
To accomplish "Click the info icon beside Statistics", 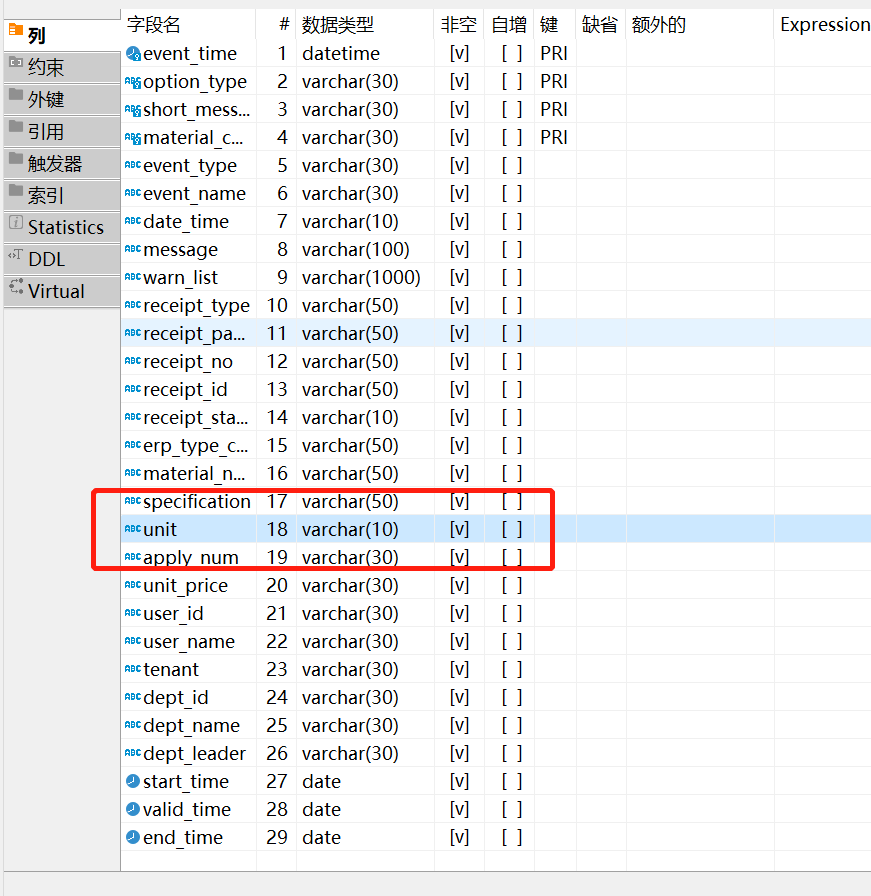I will pos(15,224).
